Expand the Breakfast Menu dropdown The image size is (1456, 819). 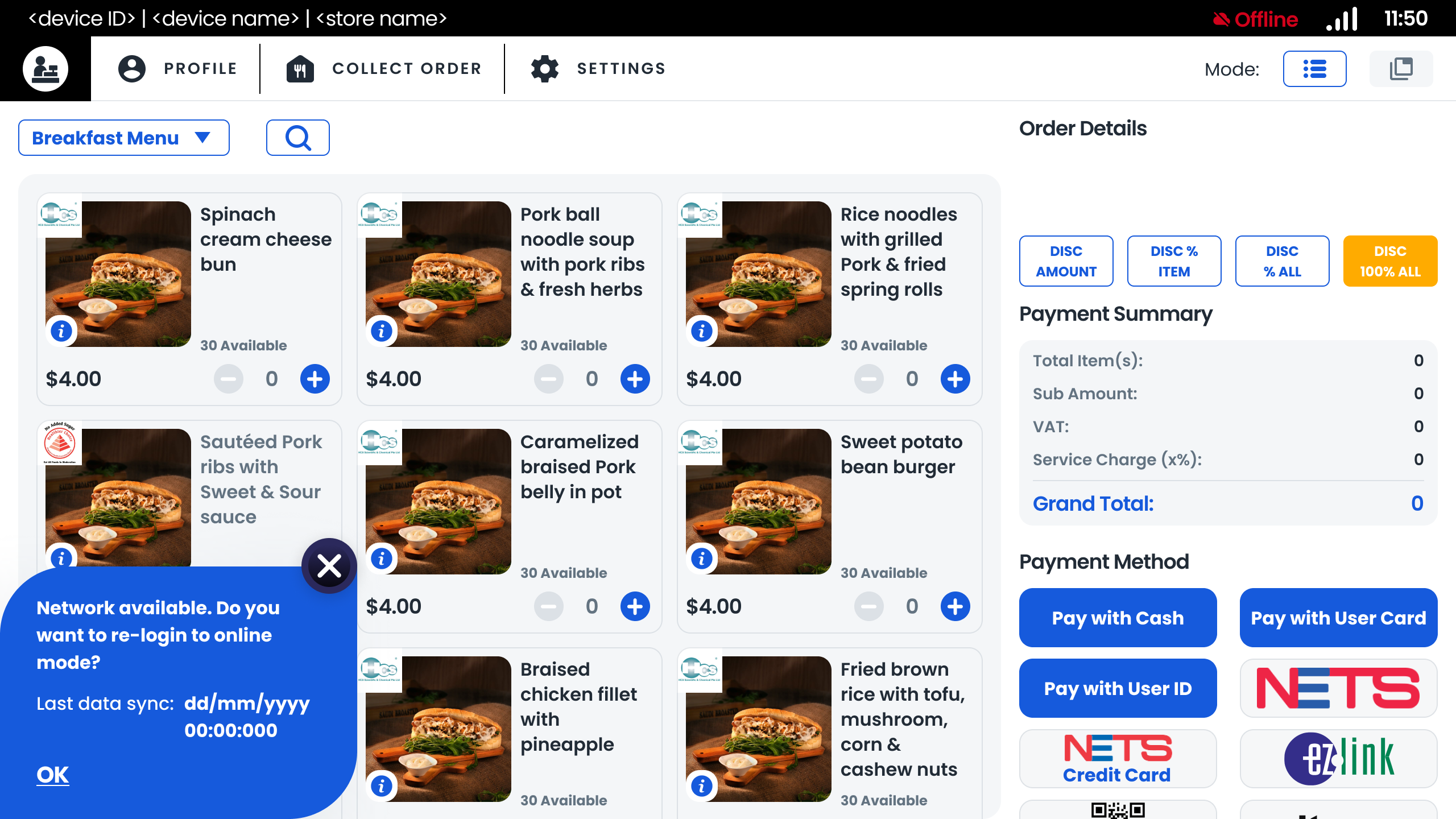[x=124, y=138]
